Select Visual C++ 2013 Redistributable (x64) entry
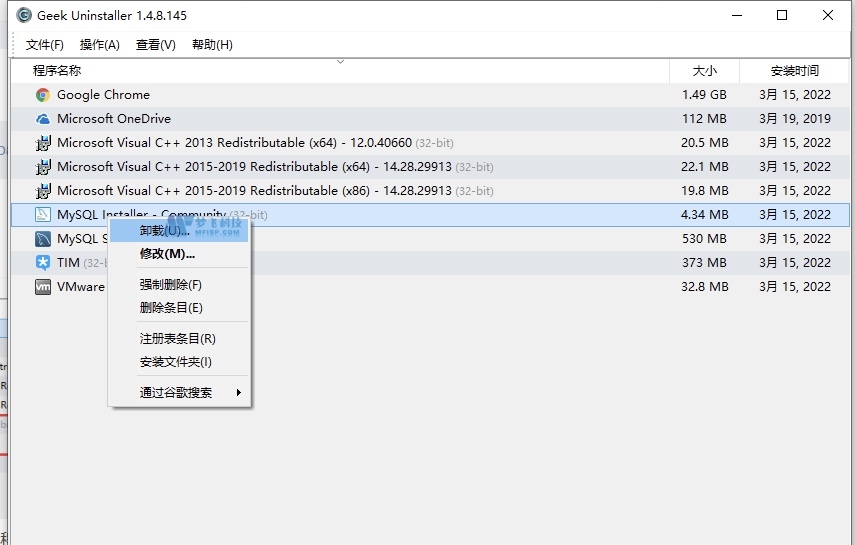Screen dimensions: 855x545 (255, 143)
